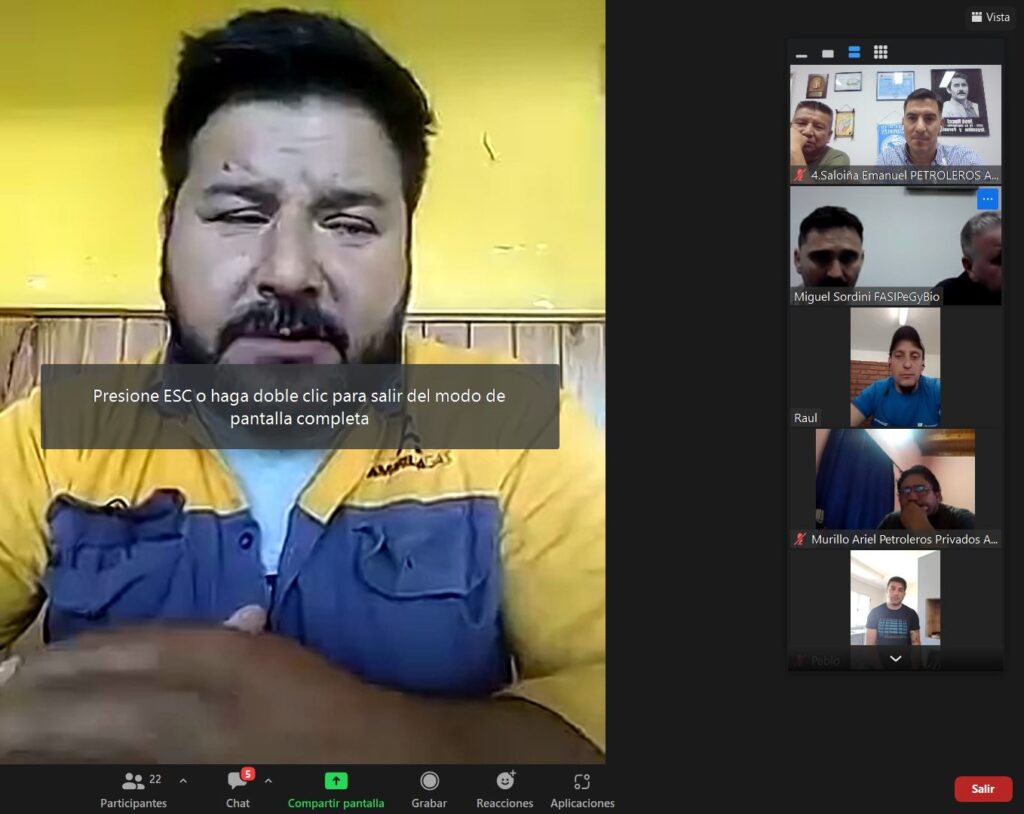Click the full-screen exit hint banner
The width and height of the screenshot is (1024, 814).
click(300, 407)
